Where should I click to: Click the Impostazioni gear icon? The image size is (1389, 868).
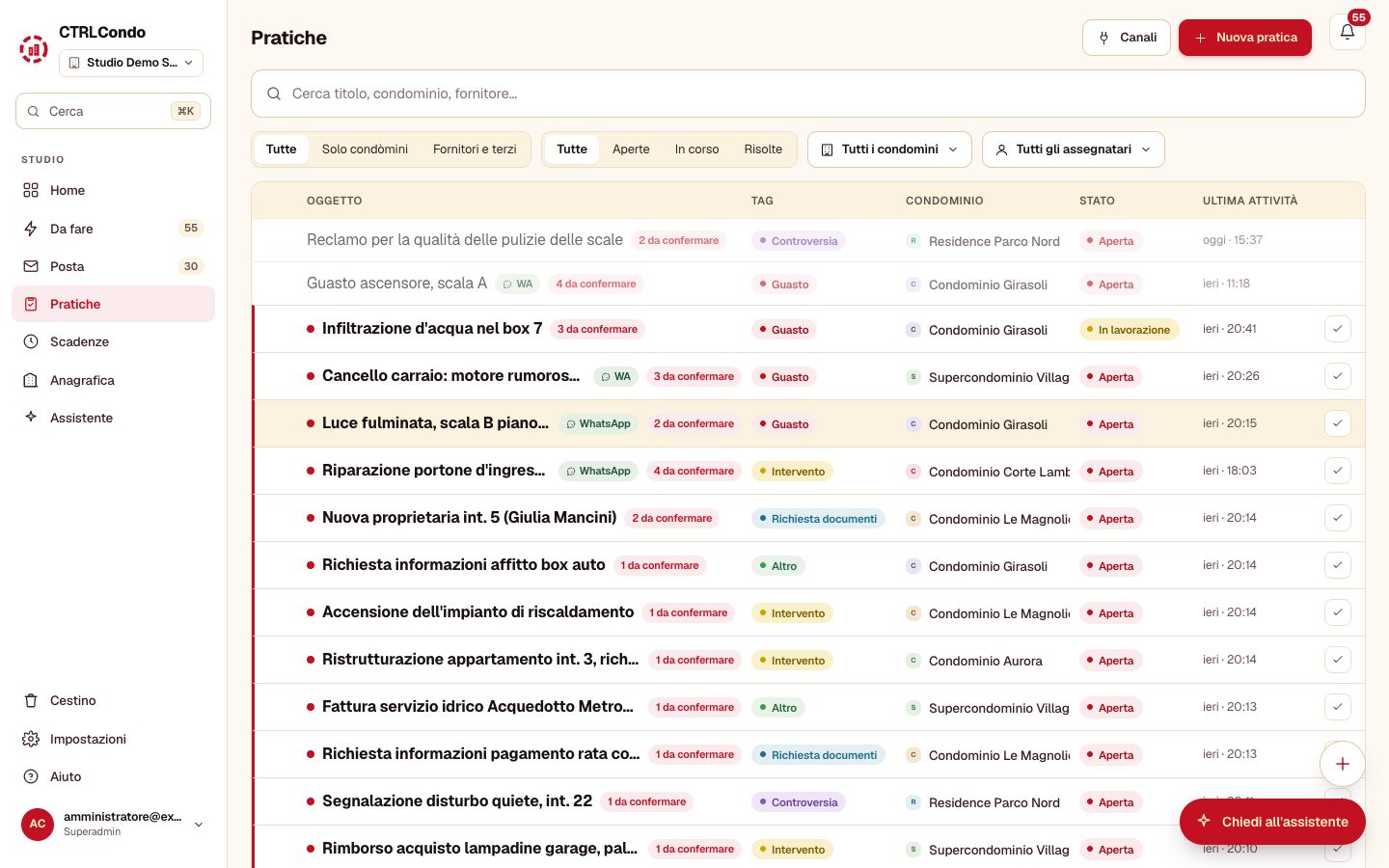31,739
